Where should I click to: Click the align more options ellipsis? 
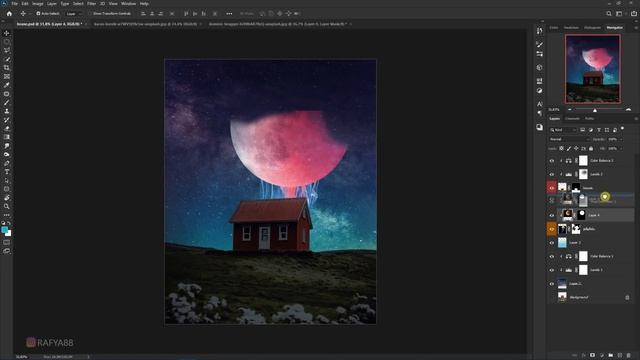(x=229, y=13)
